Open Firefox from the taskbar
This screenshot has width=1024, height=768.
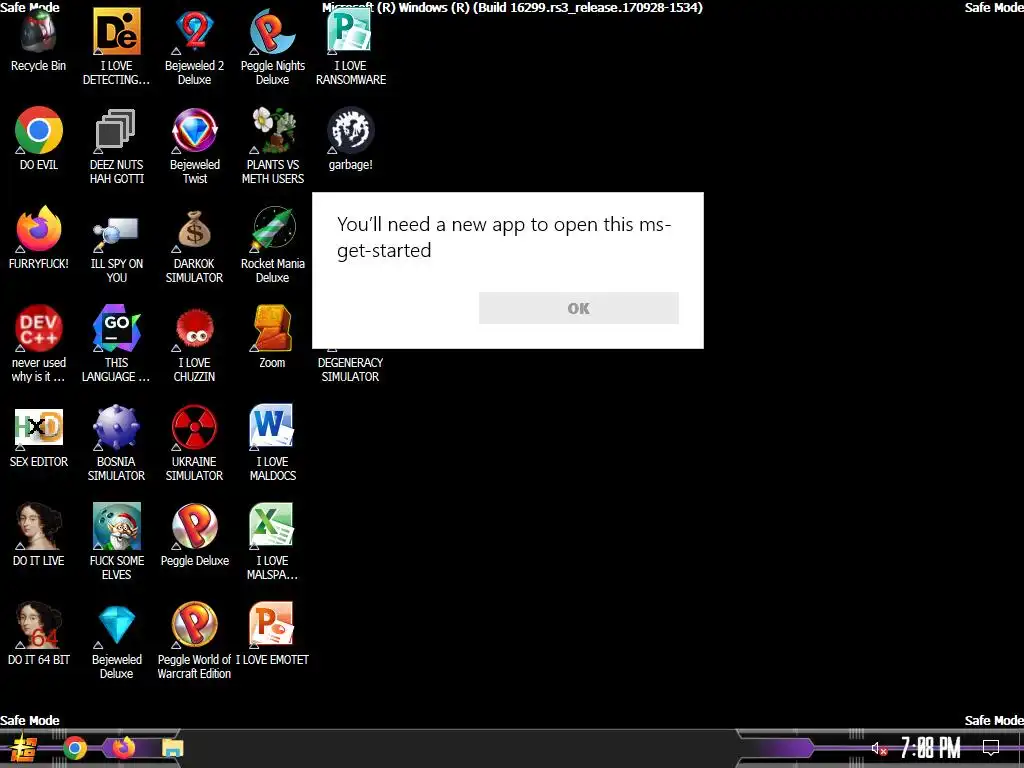[x=123, y=748]
